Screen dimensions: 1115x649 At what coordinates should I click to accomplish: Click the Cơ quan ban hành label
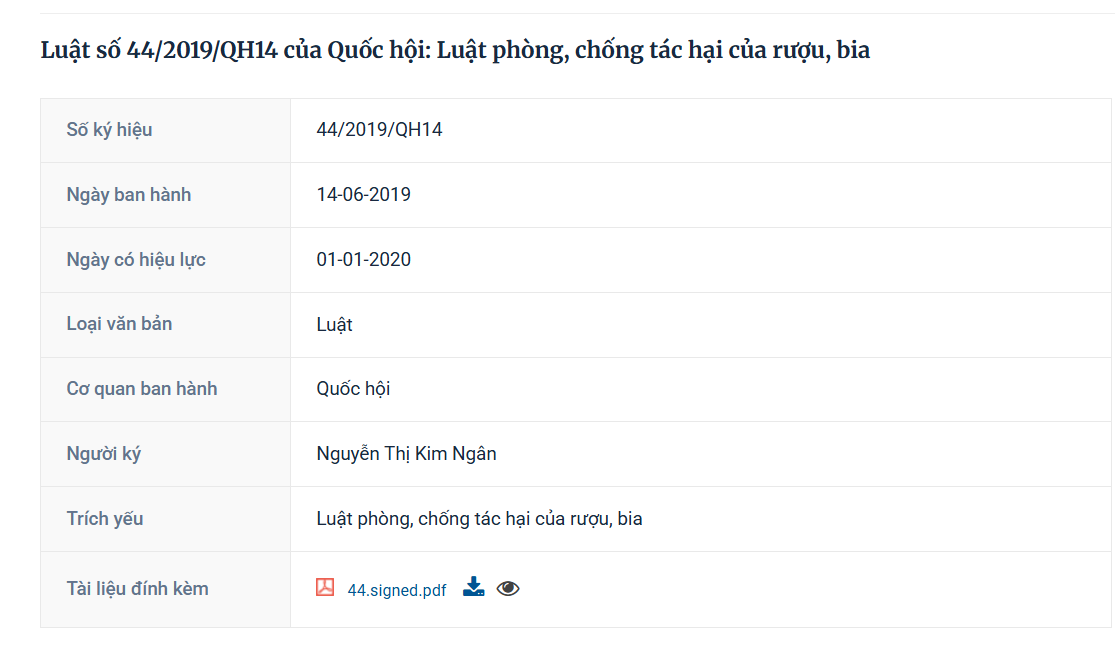(142, 389)
